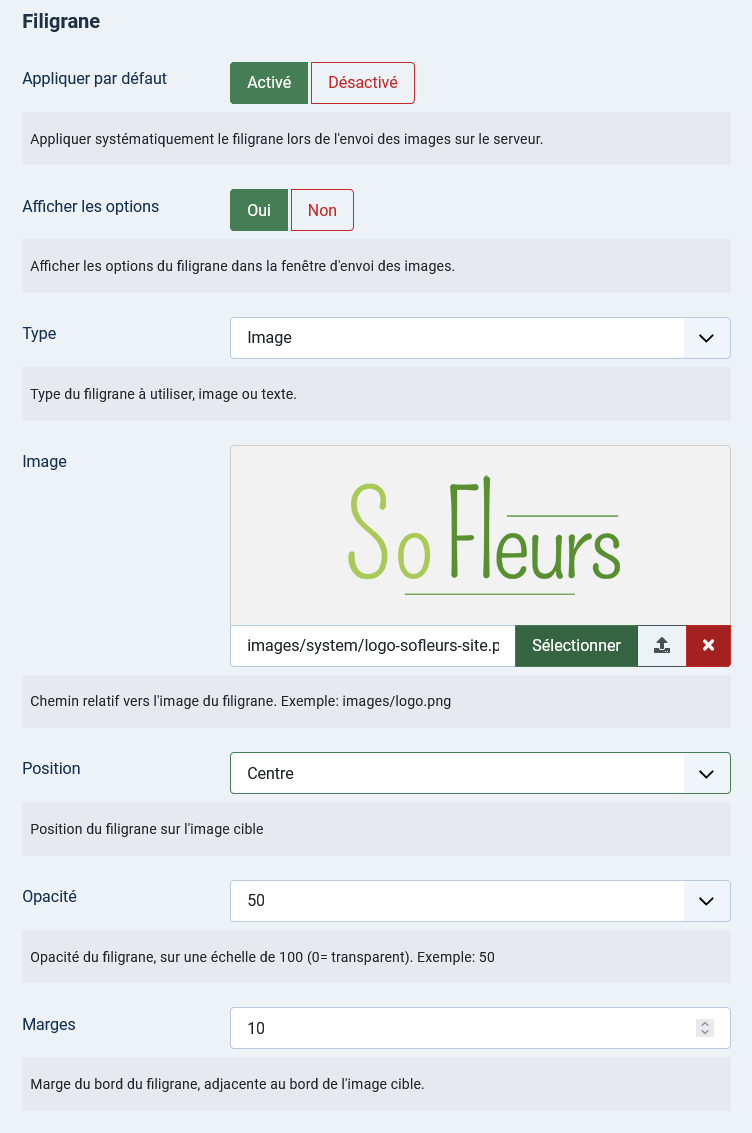Click the Marges spinner down arrow
Viewport: 752px width, 1133px height.
click(705, 1033)
